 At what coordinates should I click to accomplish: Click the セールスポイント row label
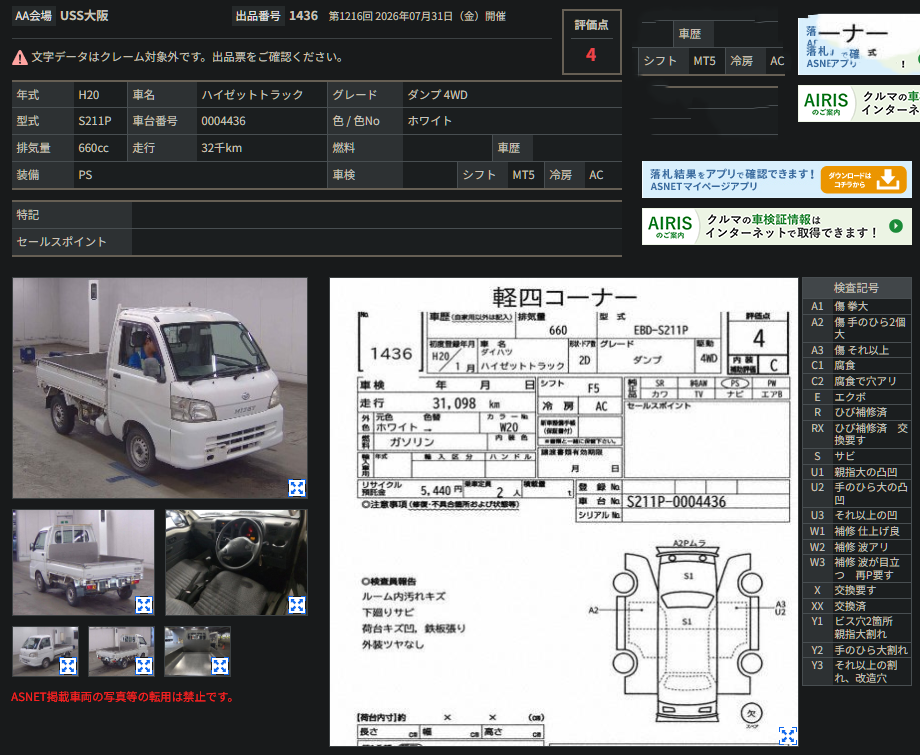tap(72, 242)
